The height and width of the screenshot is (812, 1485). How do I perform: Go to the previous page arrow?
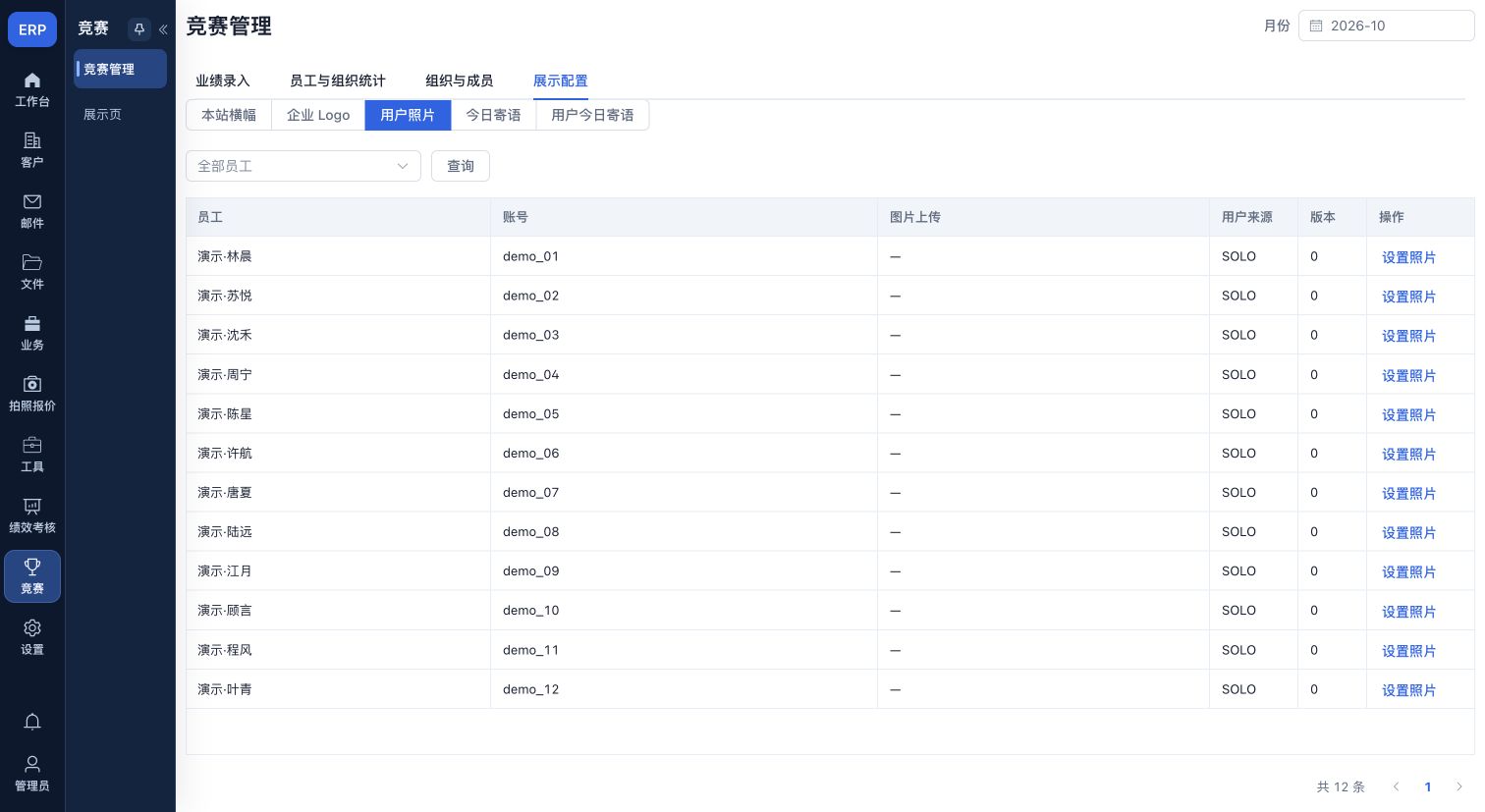tap(1397, 786)
